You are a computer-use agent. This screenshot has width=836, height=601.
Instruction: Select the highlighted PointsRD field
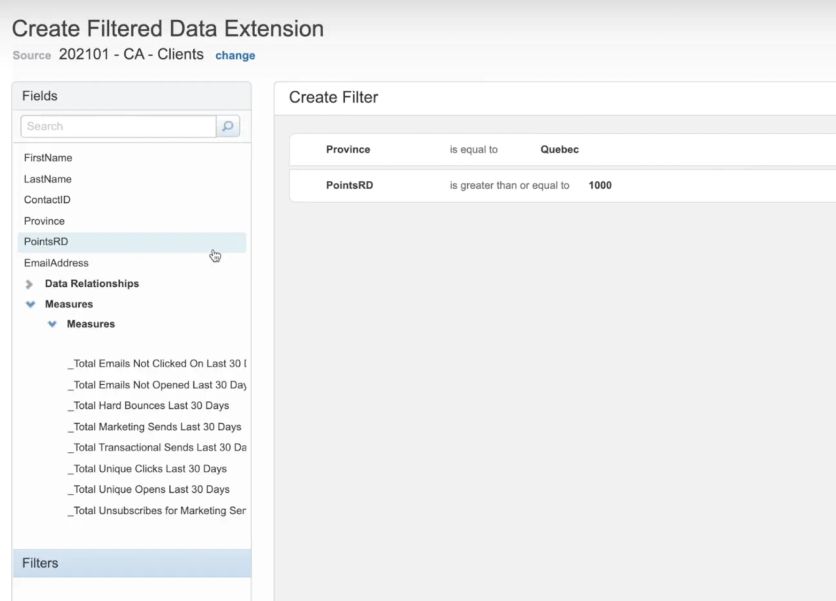[x=132, y=242]
